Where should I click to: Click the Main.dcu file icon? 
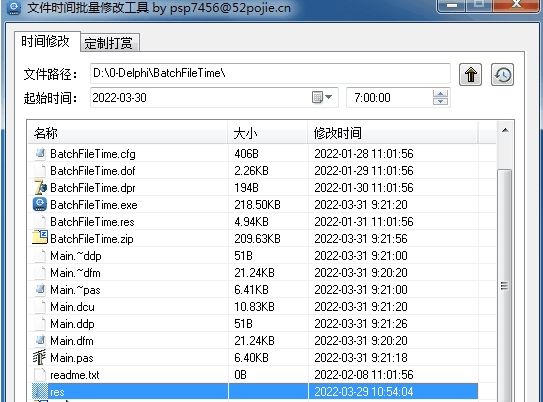(x=40, y=306)
